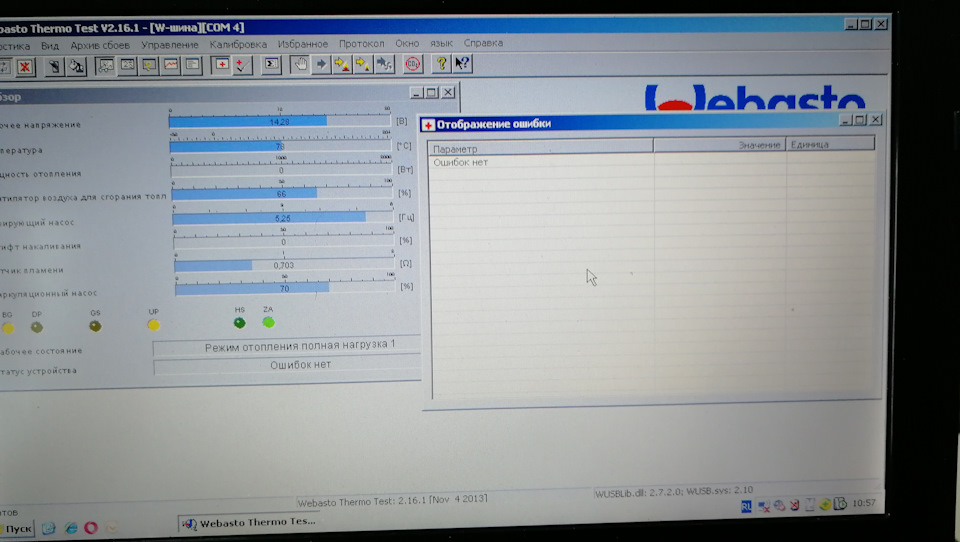Click the yellow question mark help icon

coord(441,63)
